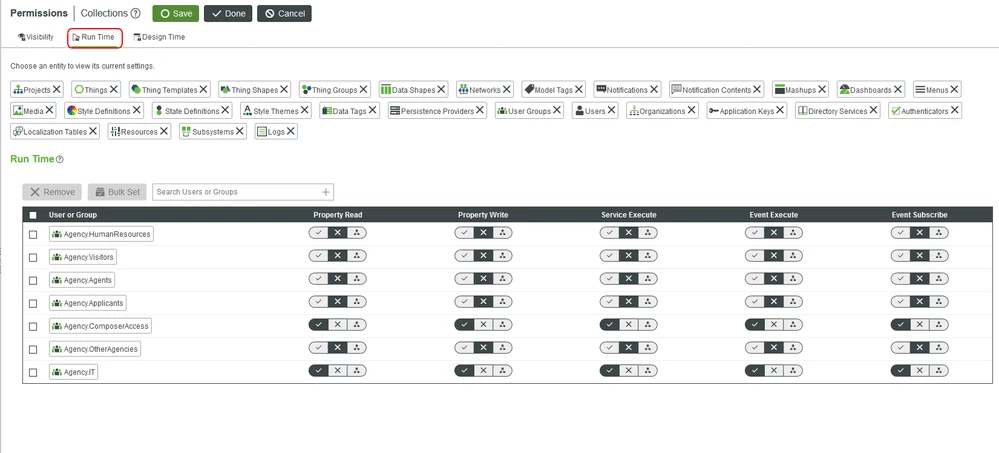Click the X on Data Shapes chip
This screenshot has width=999, height=453.
pyautogui.click(x=442, y=90)
